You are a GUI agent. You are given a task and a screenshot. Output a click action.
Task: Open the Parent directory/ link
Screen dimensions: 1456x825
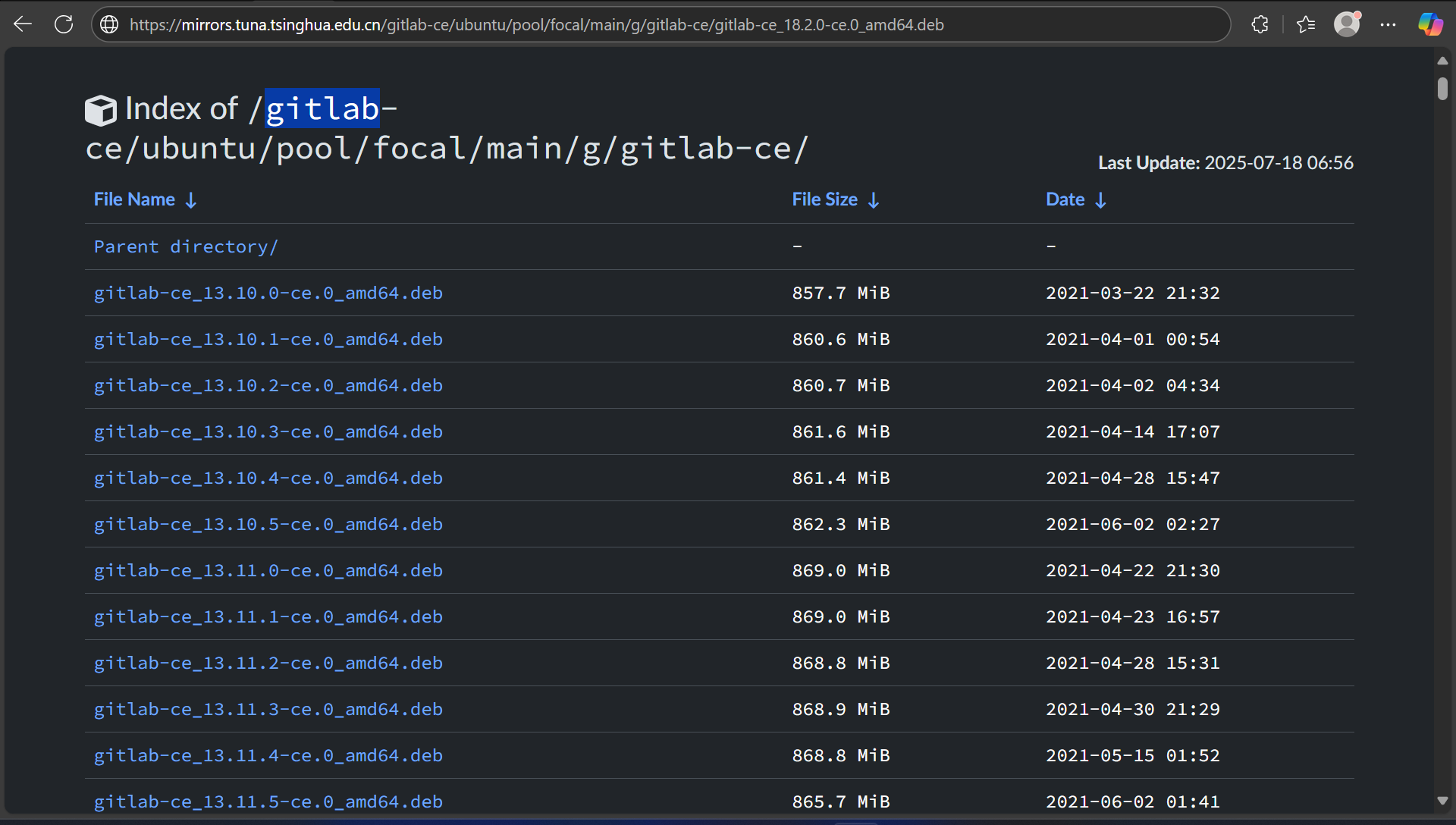(x=186, y=246)
